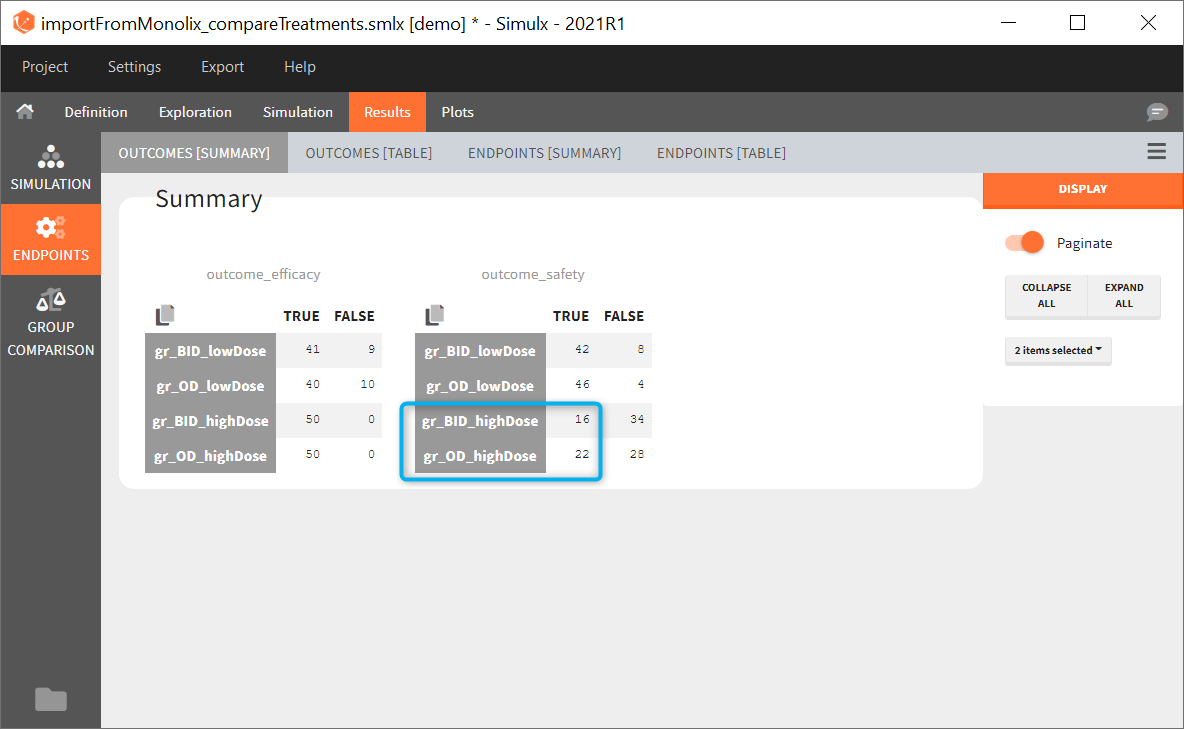This screenshot has width=1184, height=729.
Task: Open the Export menu
Action: tap(222, 67)
